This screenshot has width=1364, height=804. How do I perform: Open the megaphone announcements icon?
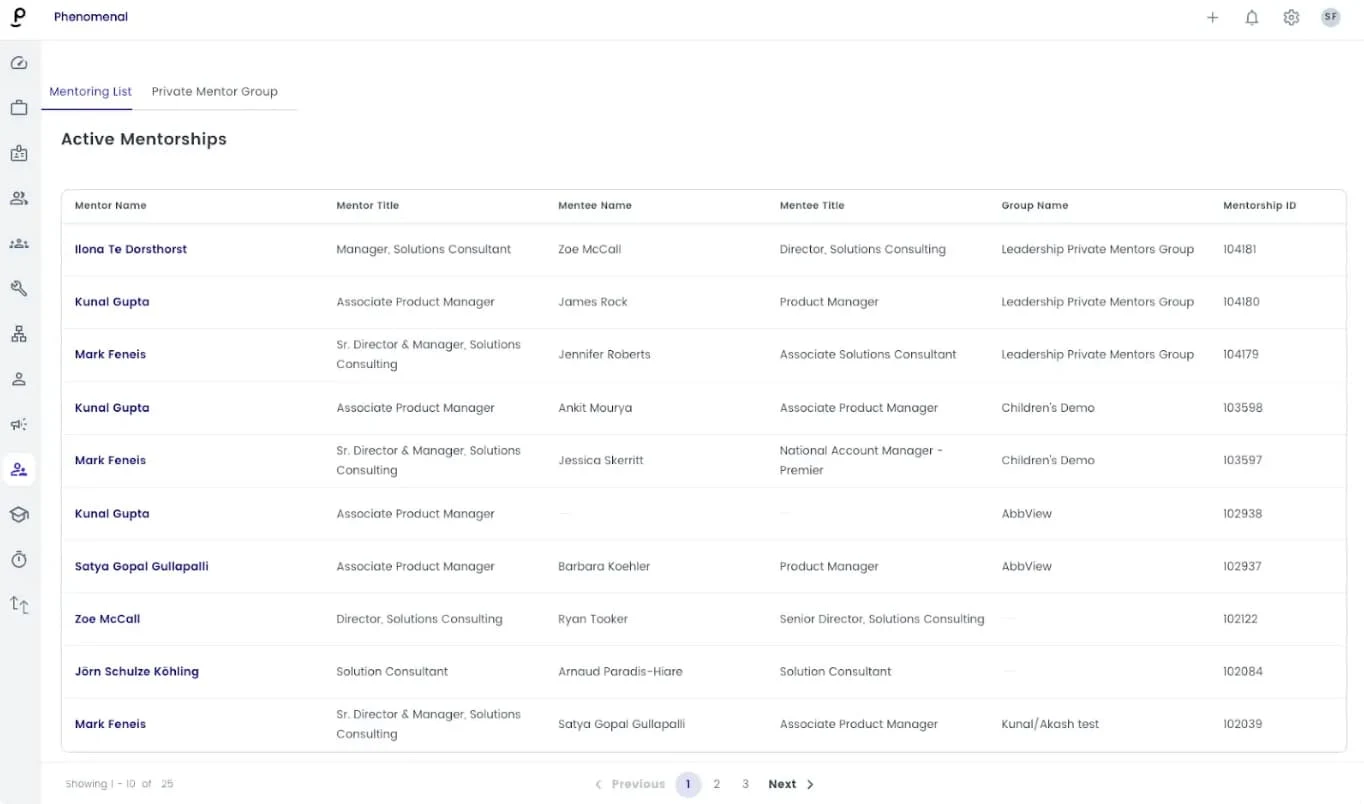19,424
